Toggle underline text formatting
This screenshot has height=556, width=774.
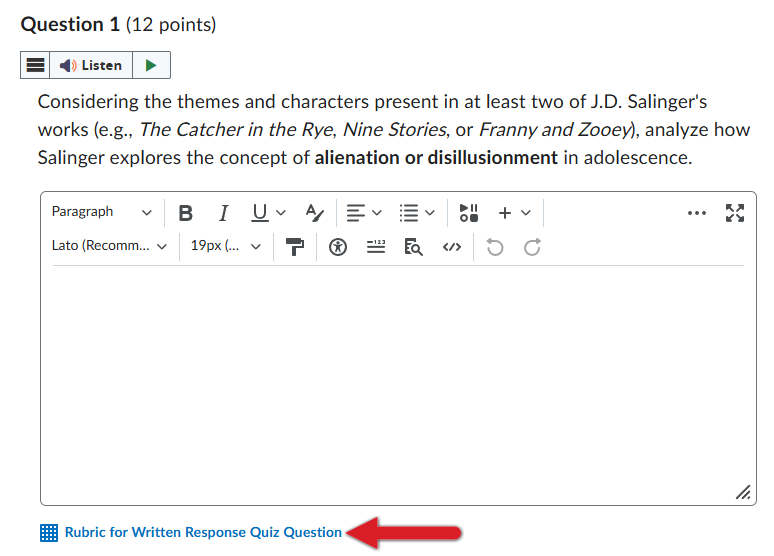coord(259,213)
